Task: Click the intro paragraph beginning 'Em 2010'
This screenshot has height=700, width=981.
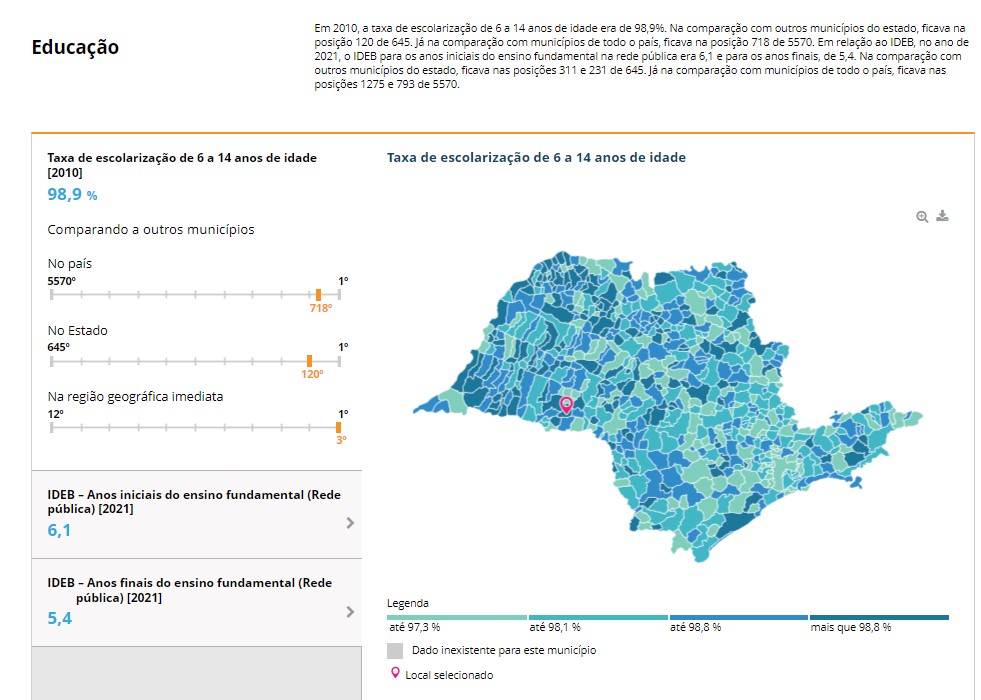Action: 642,56
